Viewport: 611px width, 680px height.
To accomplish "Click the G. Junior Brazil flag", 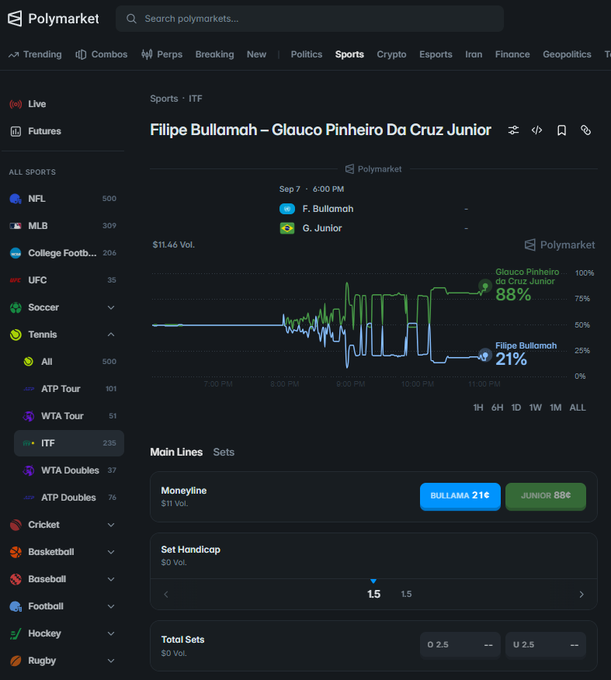I will (287, 228).
